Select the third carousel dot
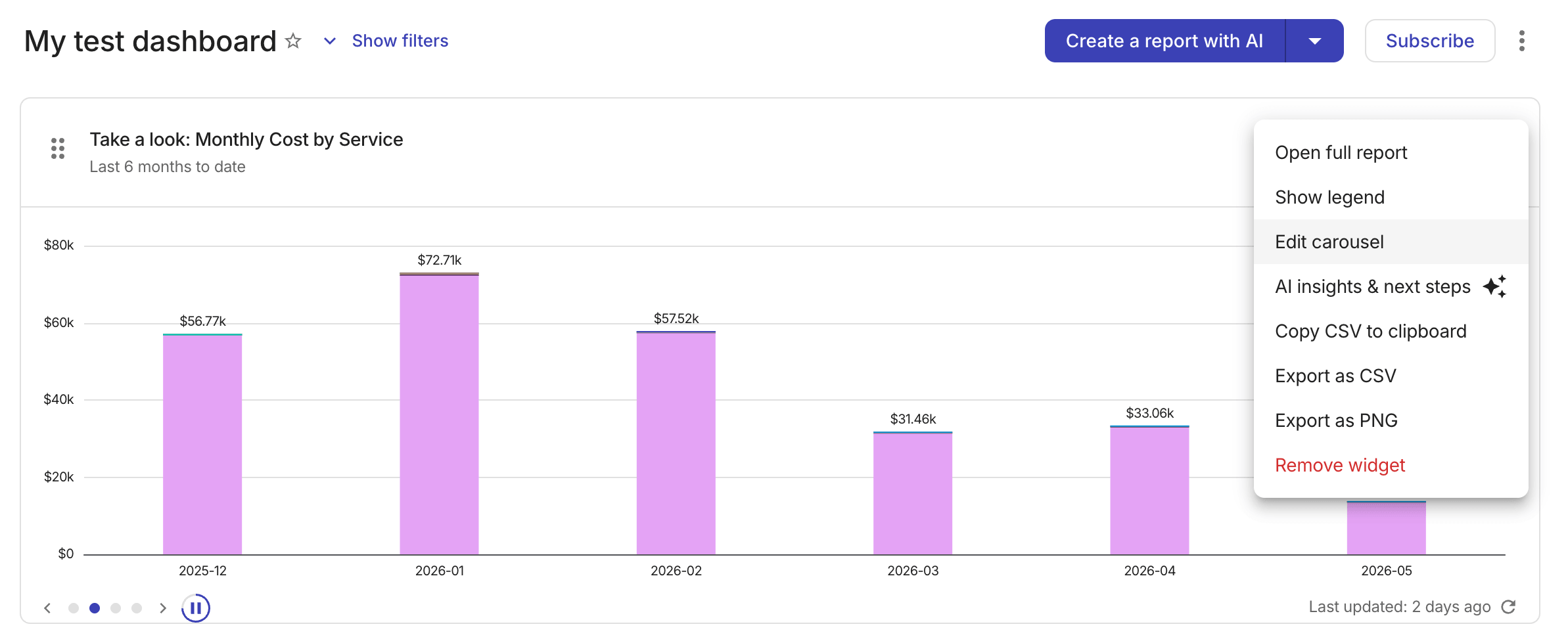 coord(116,608)
